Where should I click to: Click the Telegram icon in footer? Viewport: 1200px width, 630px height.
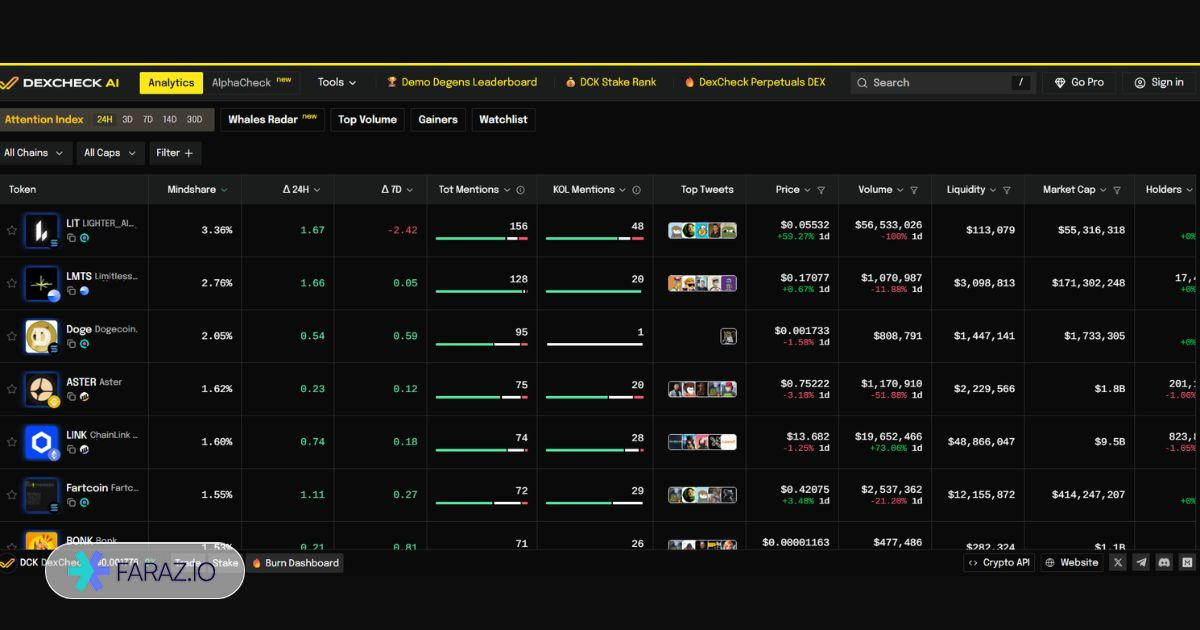1141,563
